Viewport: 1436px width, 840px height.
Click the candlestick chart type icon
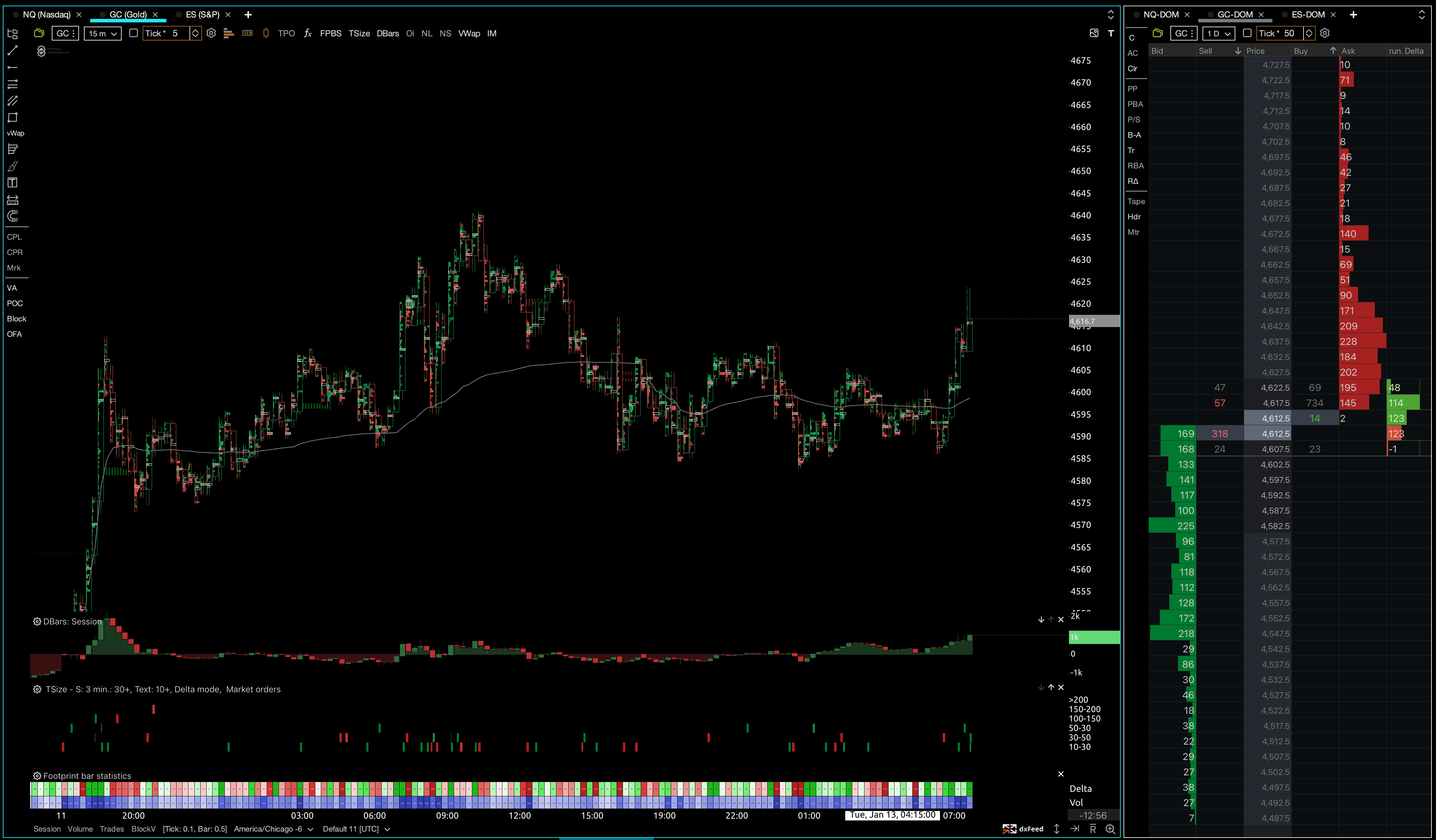pyautogui.click(x=266, y=33)
